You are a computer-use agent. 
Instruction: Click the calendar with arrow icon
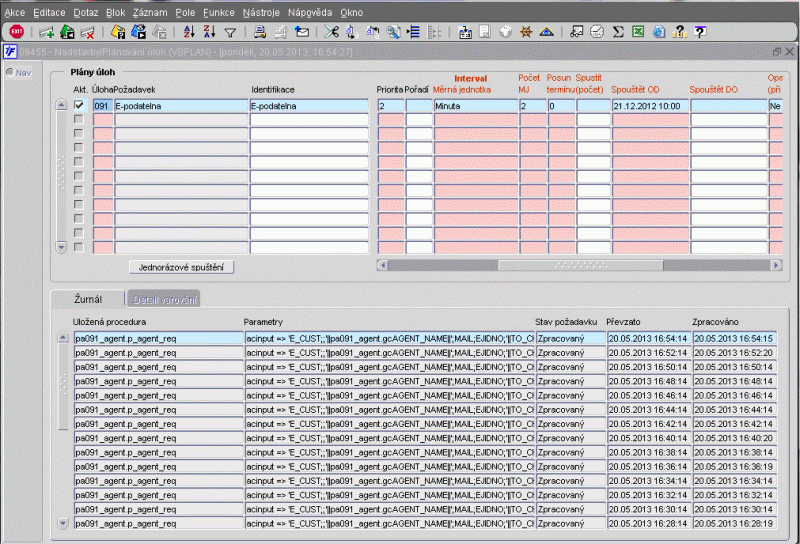(x=465, y=32)
